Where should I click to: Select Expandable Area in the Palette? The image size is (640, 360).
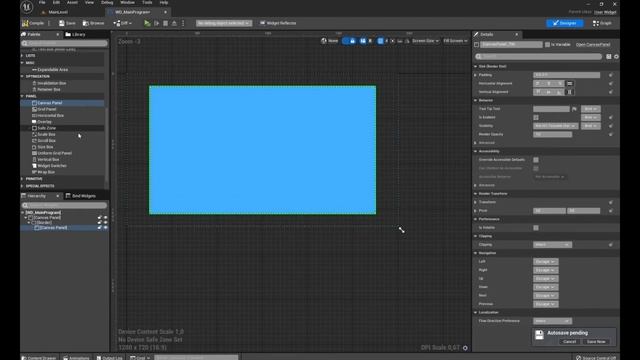[x=52, y=70]
